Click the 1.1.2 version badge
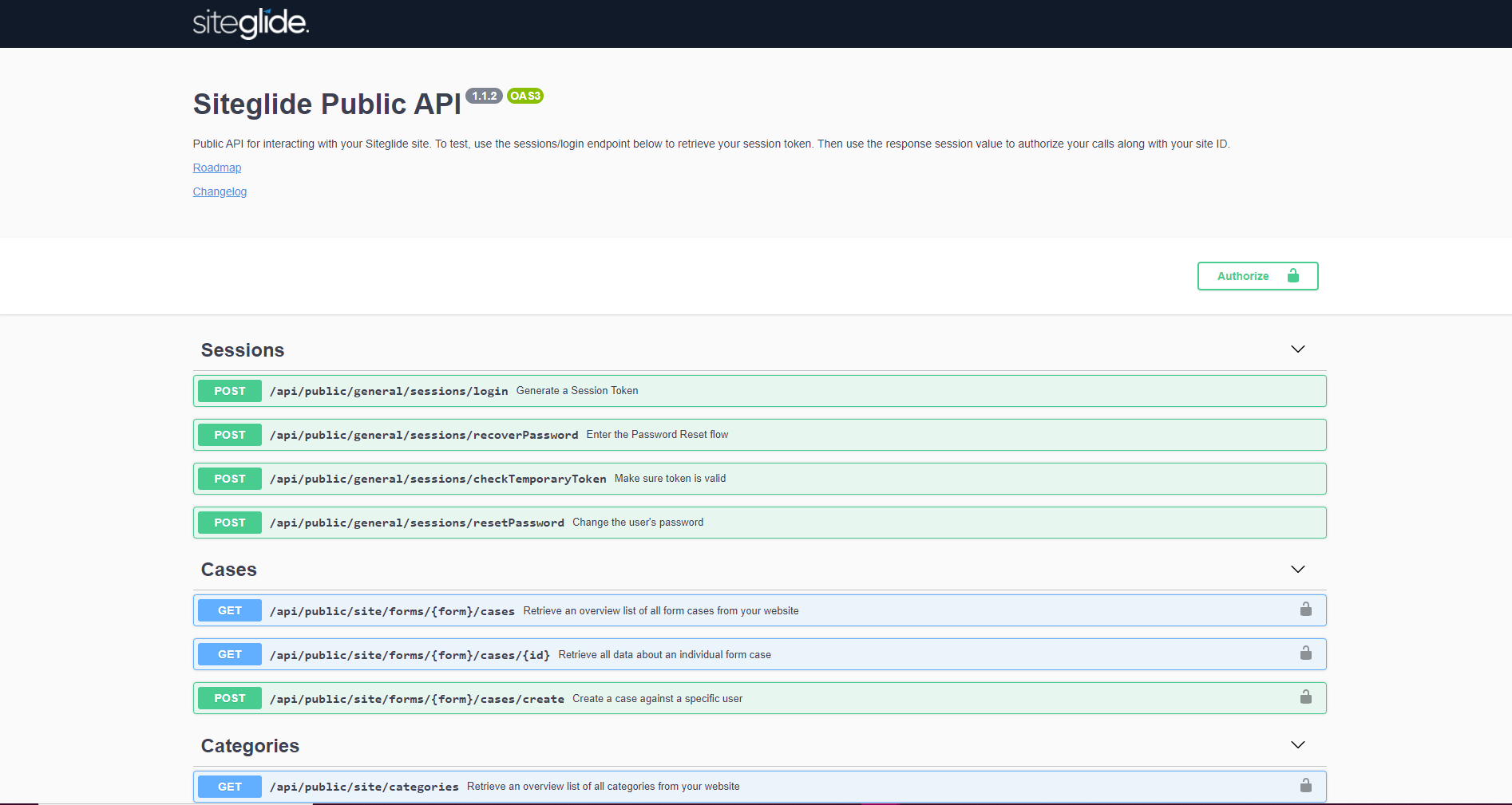The height and width of the screenshot is (805, 1512). (484, 96)
